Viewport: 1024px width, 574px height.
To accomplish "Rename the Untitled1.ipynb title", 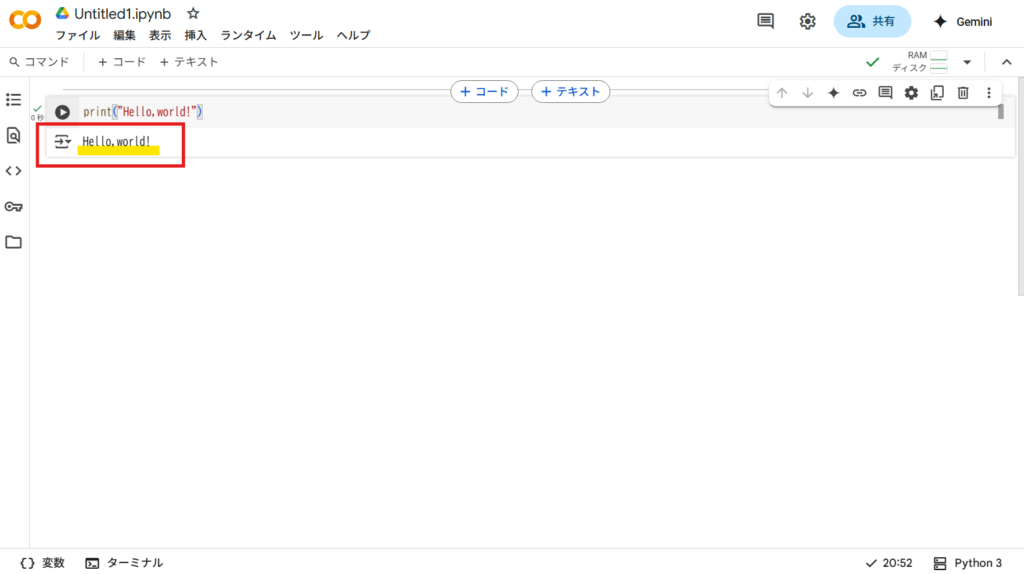I will (122, 14).
